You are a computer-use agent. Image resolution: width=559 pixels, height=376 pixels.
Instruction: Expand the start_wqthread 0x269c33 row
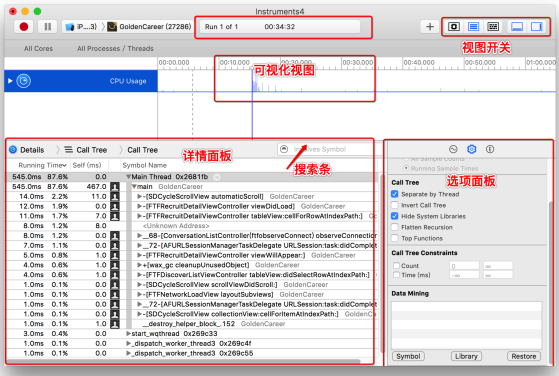click(x=129, y=334)
